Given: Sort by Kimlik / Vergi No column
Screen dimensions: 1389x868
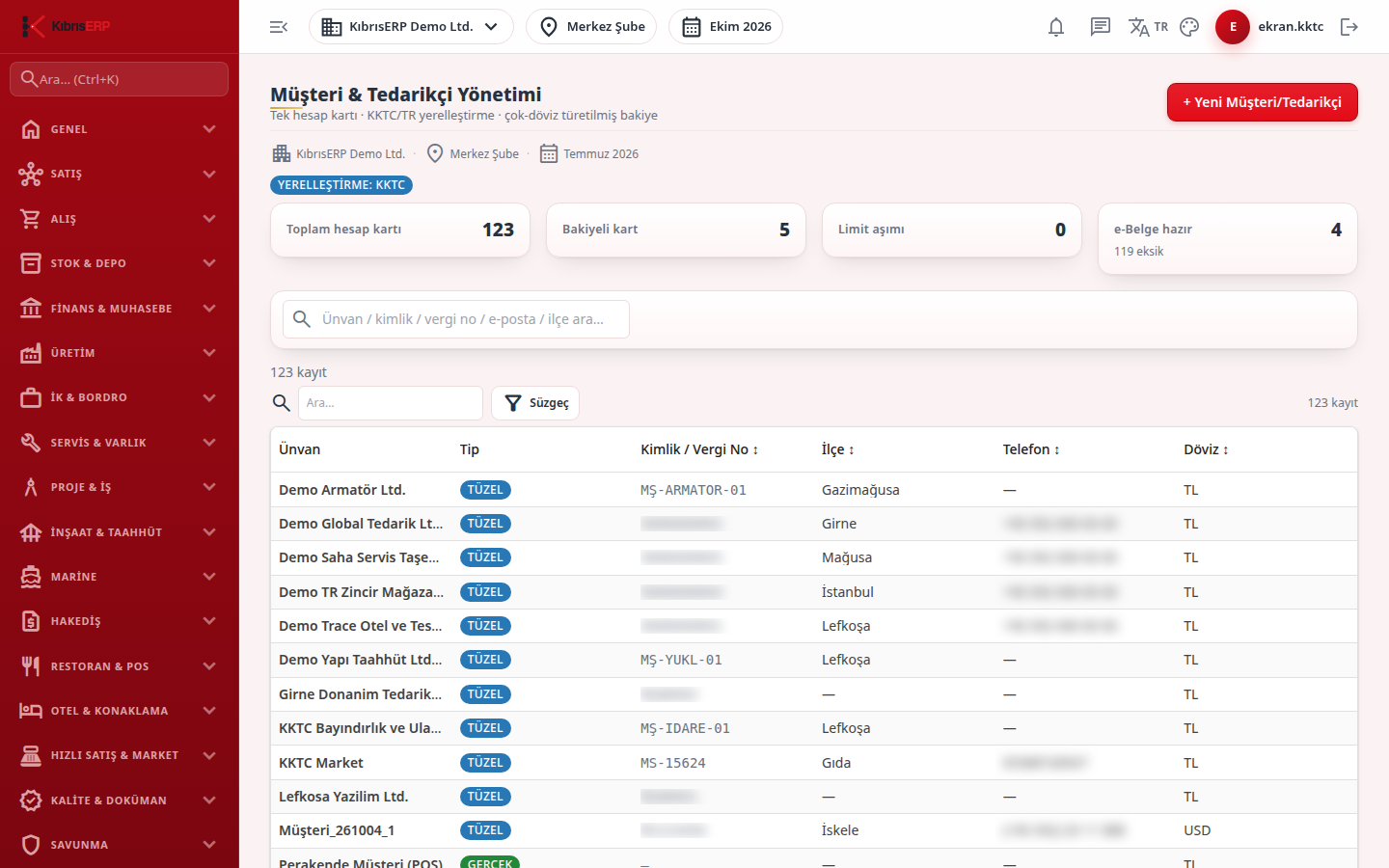Looking at the screenshot, I should 699,449.
